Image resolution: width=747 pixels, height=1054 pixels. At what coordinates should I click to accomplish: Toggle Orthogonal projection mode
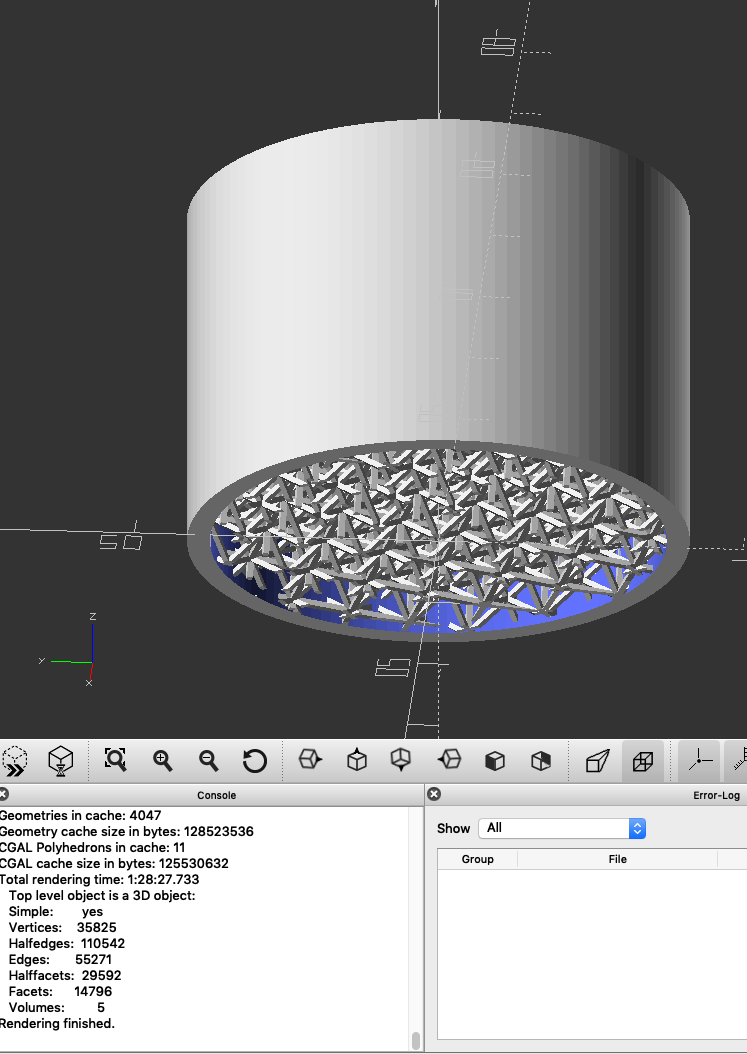(643, 761)
